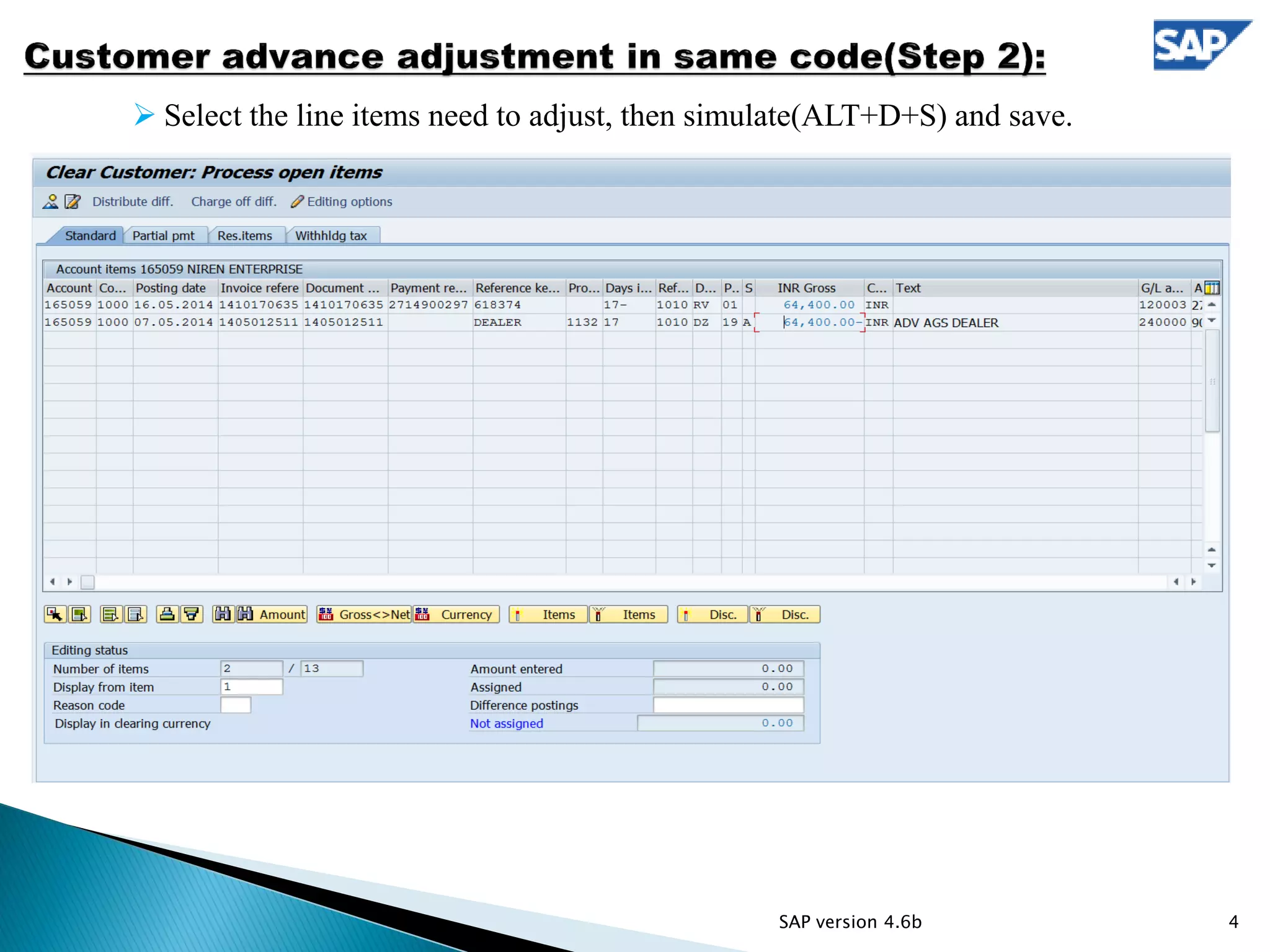
Task: Activate Disc. button
Action: click(x=713, y=614)
